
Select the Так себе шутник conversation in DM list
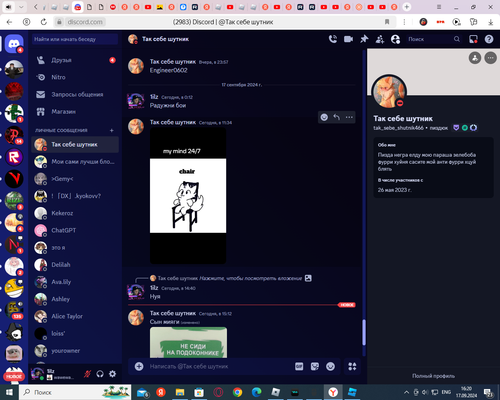(x=75, y=145)
